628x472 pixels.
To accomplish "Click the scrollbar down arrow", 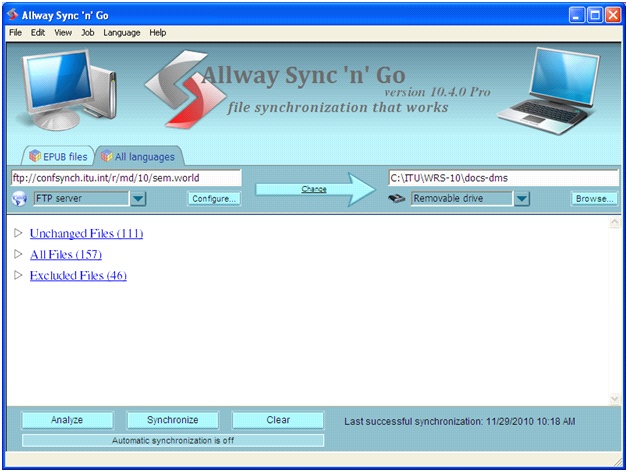I will [x=615, y=399].
